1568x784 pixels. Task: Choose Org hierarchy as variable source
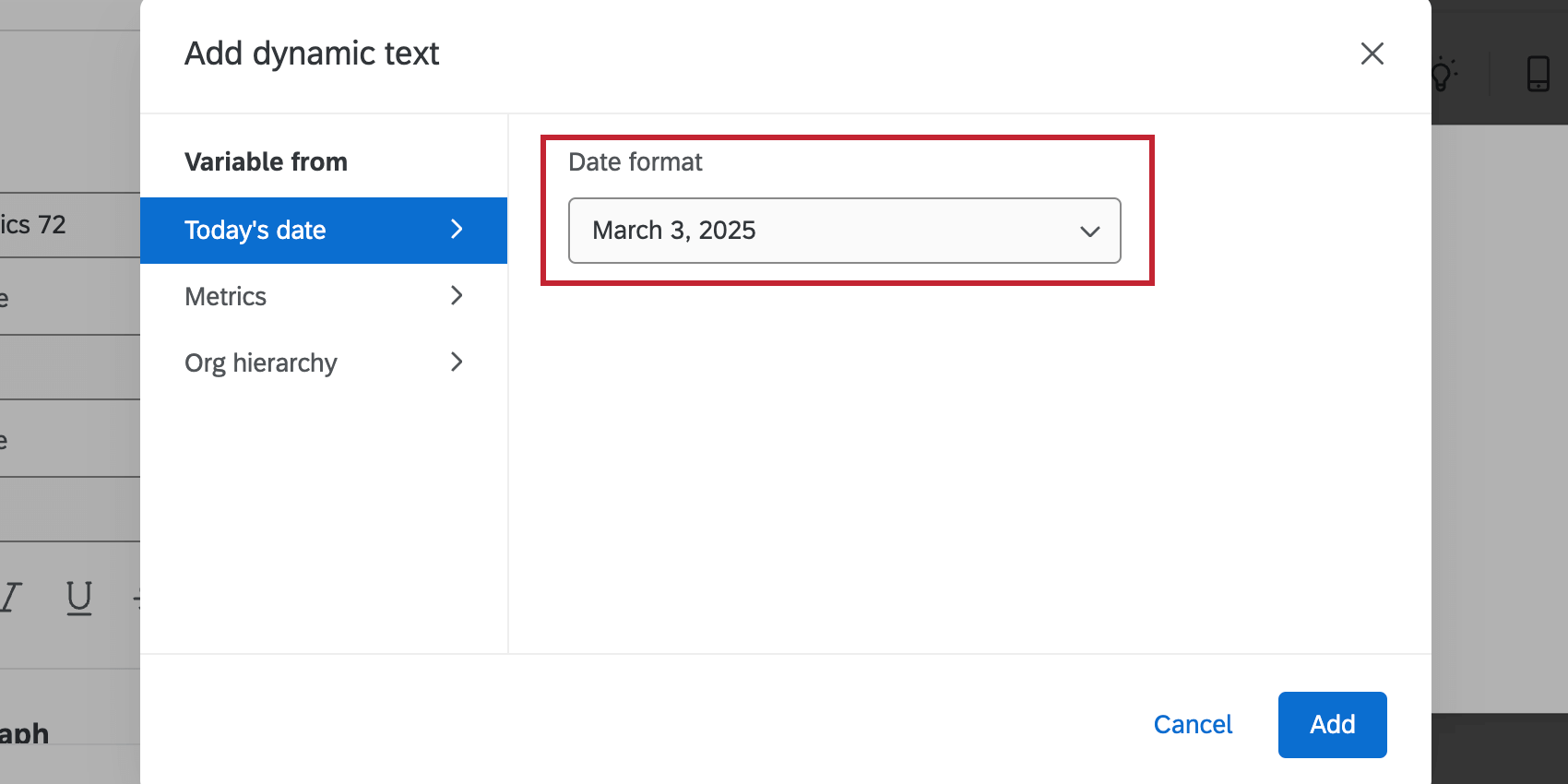pos(261,362)
